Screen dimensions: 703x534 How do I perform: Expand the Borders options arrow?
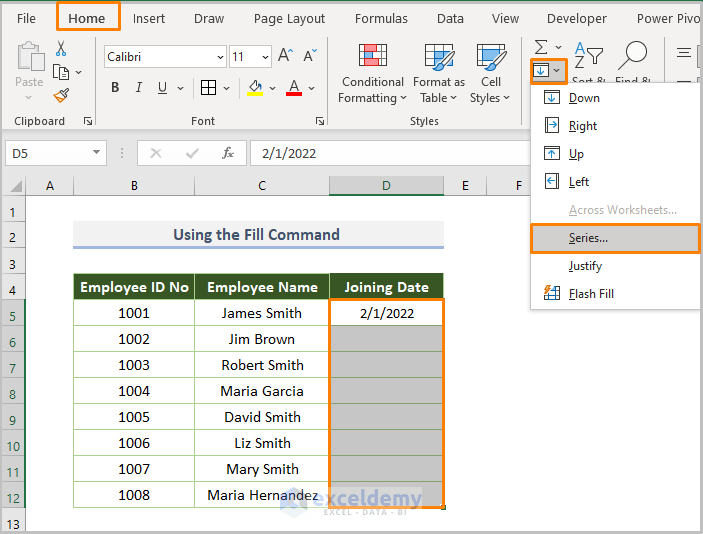coord(226,88)
